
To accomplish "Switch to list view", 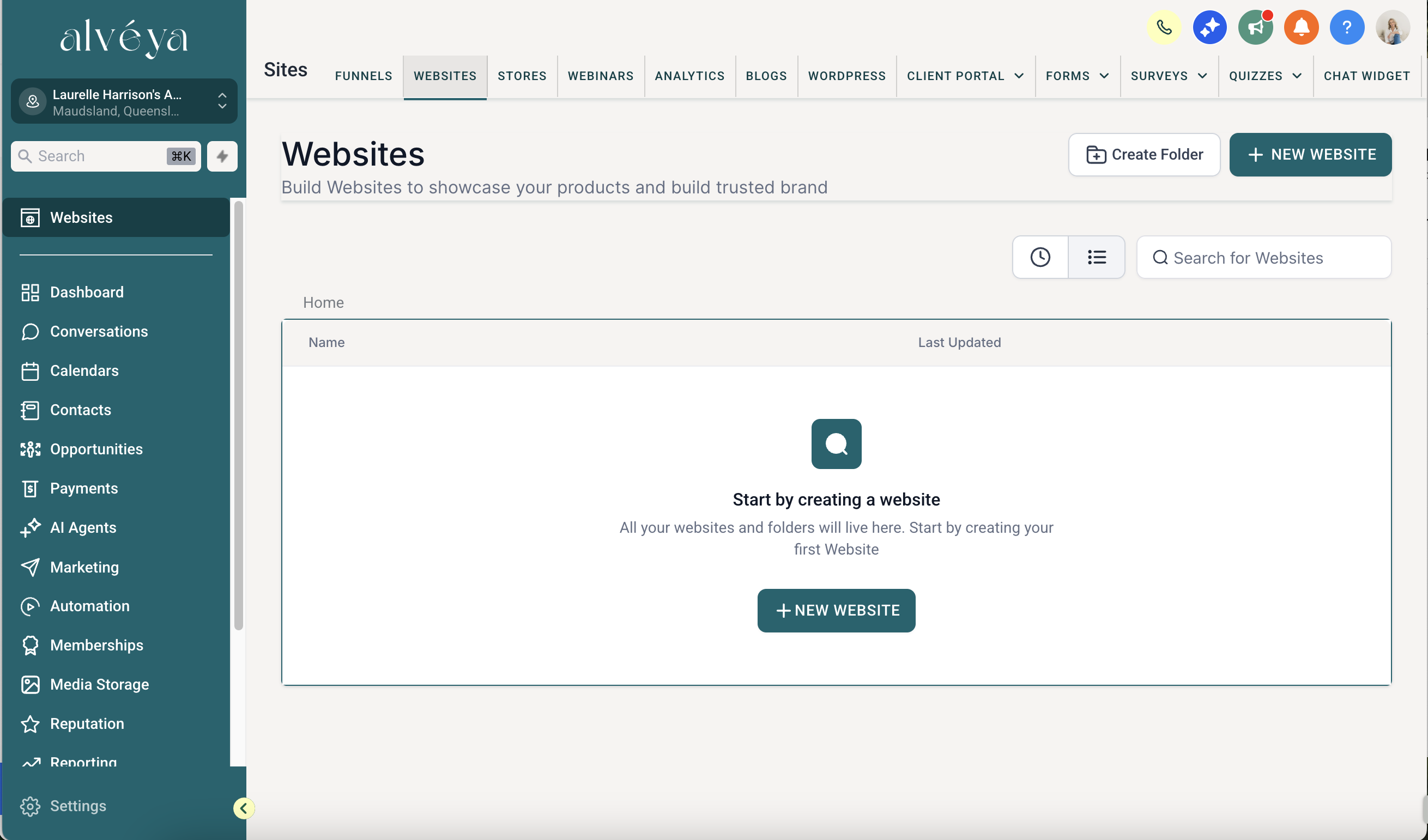I will click(1097, 257).
